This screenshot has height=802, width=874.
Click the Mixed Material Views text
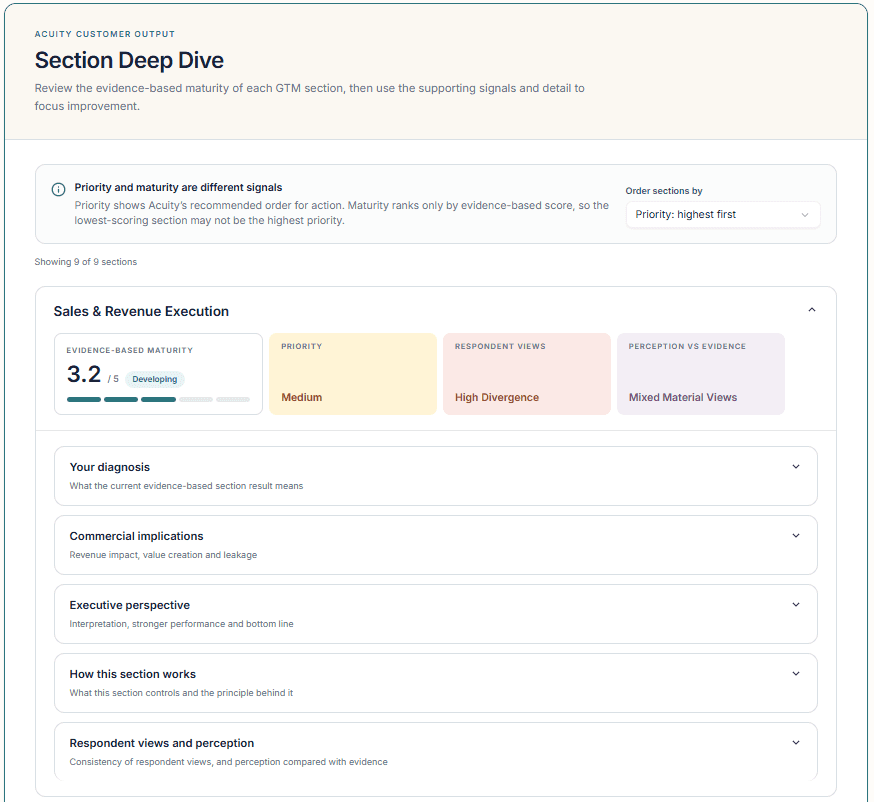(x=683, y=397)
